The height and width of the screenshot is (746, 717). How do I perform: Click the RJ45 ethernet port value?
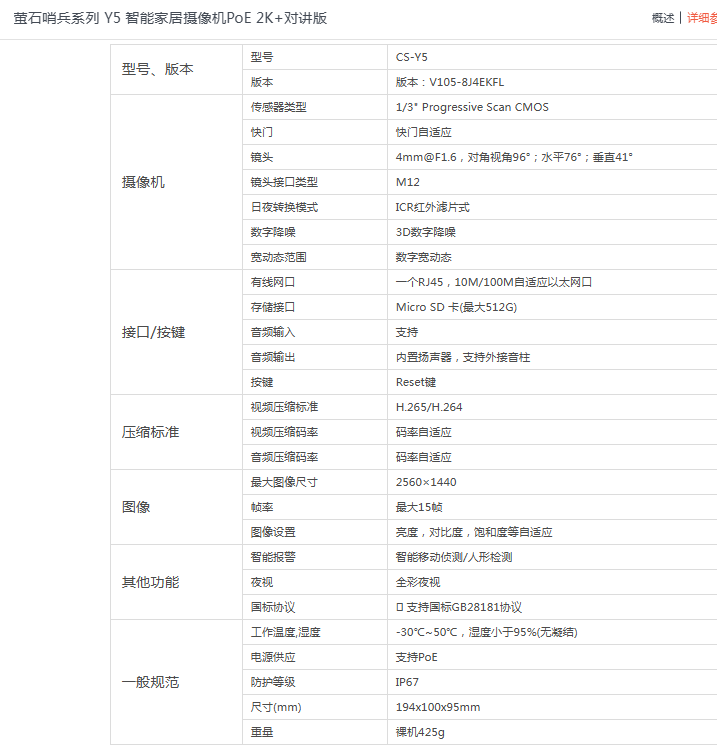coord(494,282)
